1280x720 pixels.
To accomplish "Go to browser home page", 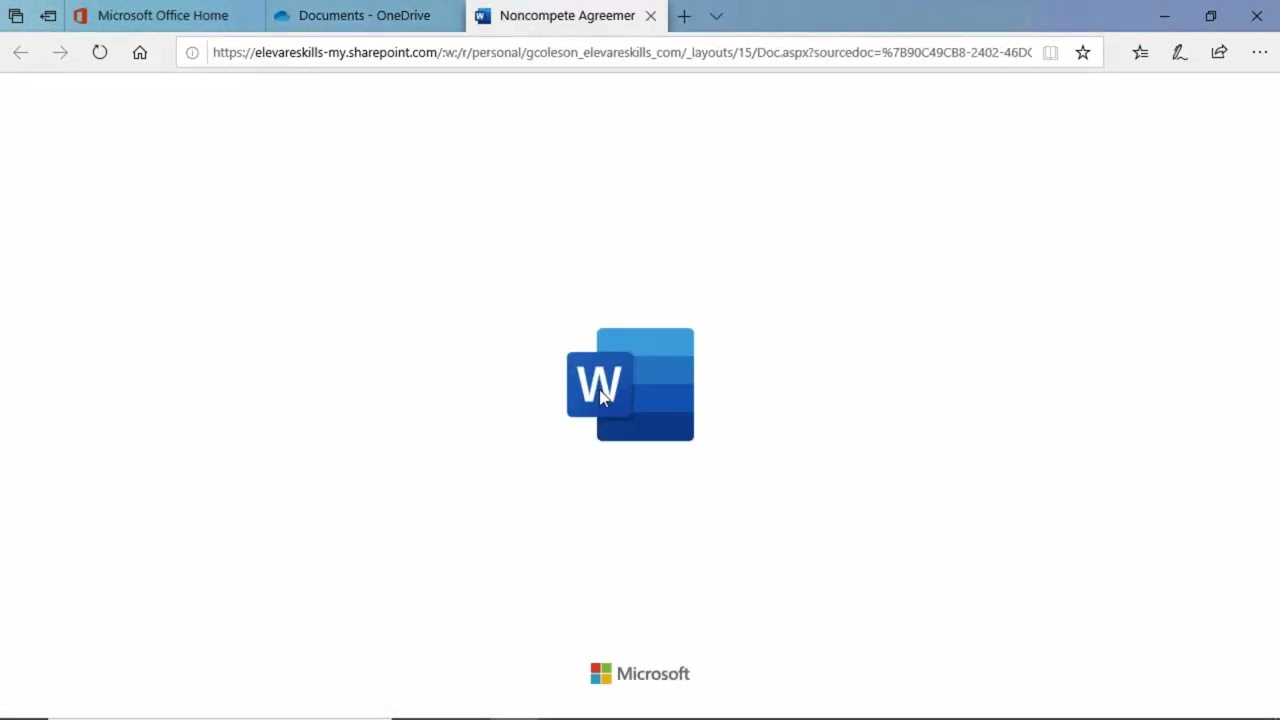I will (140, 52).
